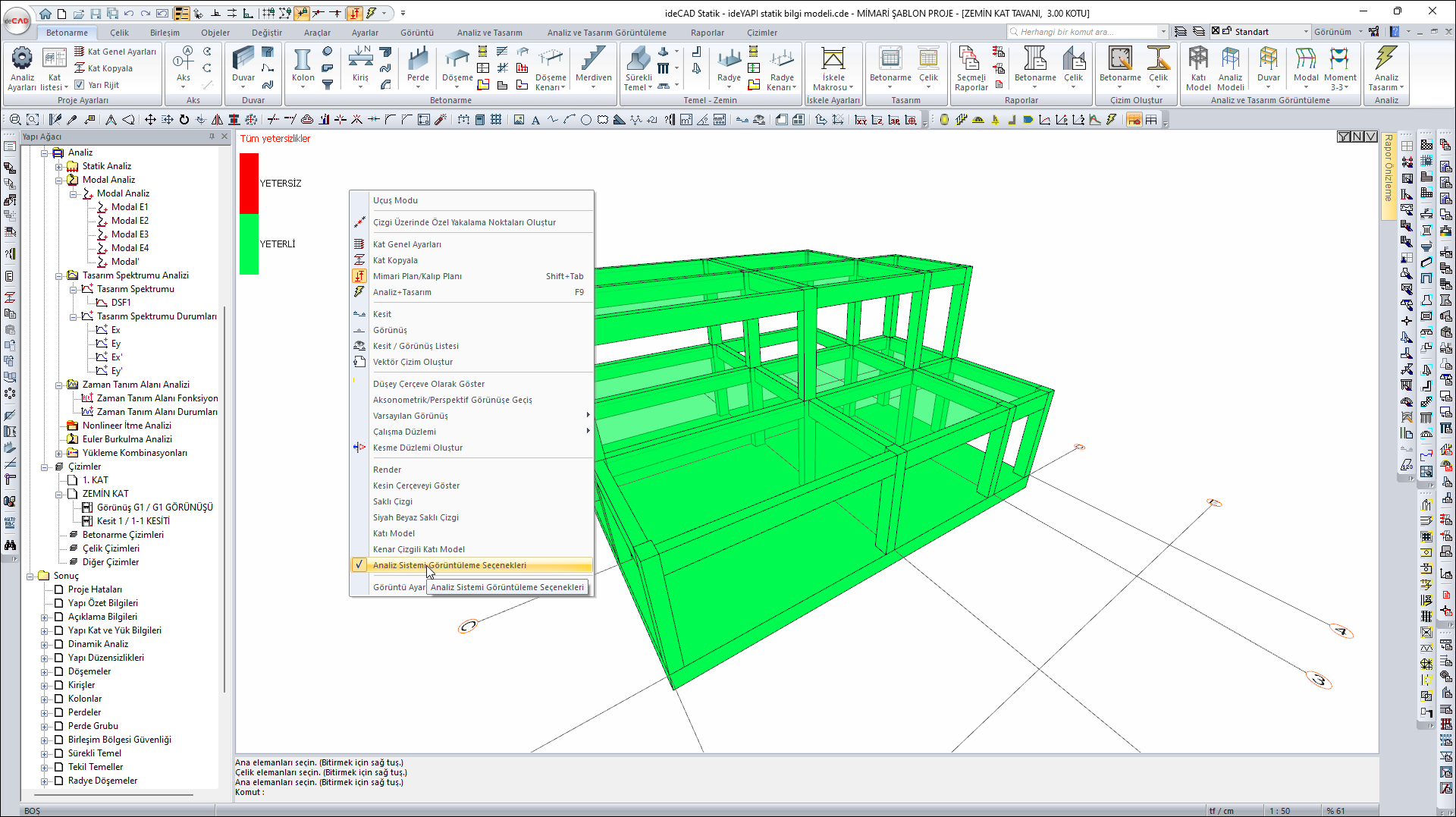Click the red YETERSİZ legend color

click(249, 183)
